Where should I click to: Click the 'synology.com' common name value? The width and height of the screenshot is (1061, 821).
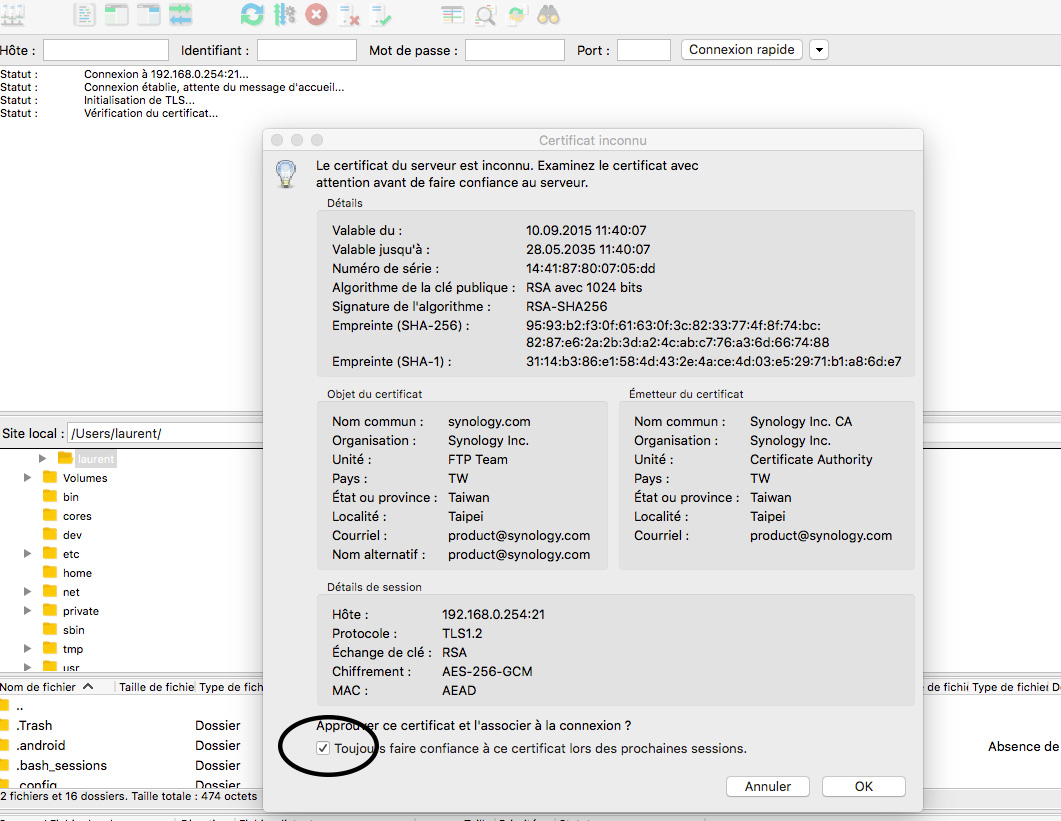(x=489, y=422)
